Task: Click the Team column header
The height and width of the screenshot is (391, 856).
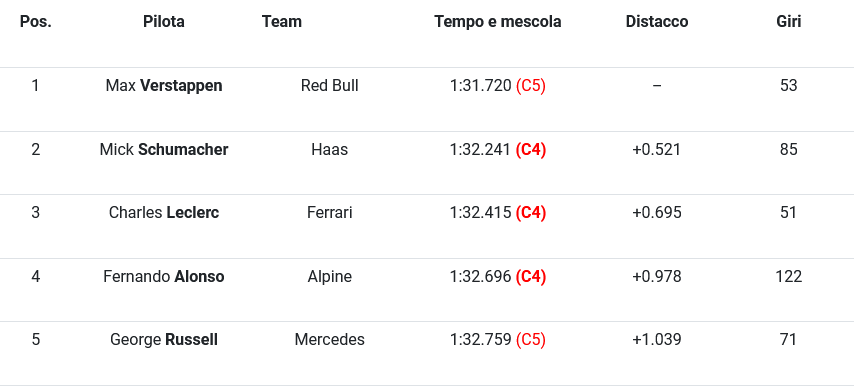Action: (282, 22)
